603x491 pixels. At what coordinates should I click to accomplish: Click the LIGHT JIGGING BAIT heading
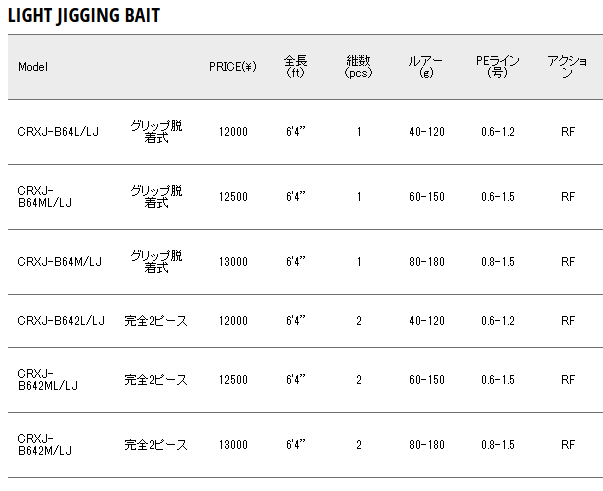83,16
